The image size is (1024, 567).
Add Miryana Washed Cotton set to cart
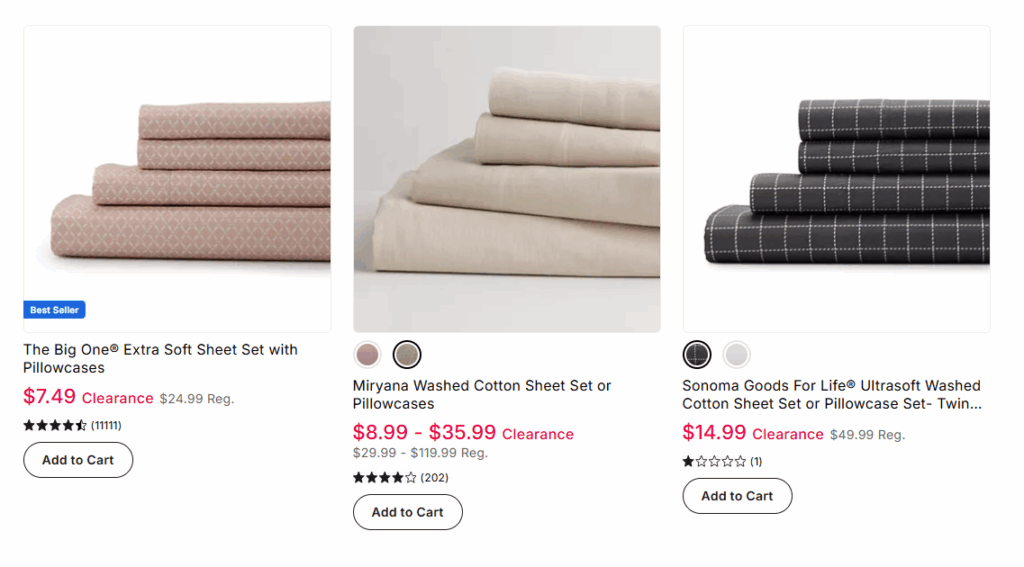coord(407,512)
